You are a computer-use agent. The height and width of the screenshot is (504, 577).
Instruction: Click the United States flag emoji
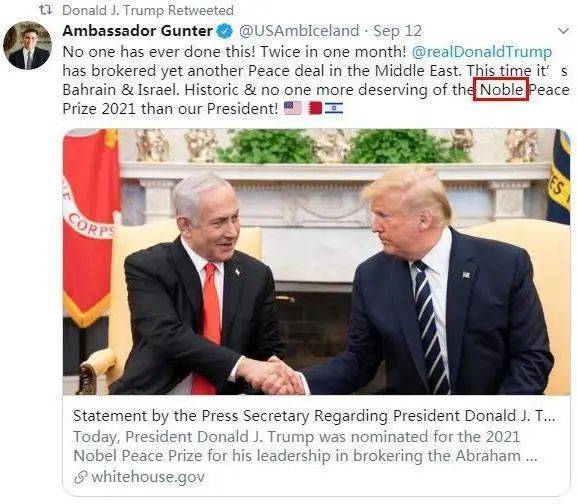pos(293,108)
